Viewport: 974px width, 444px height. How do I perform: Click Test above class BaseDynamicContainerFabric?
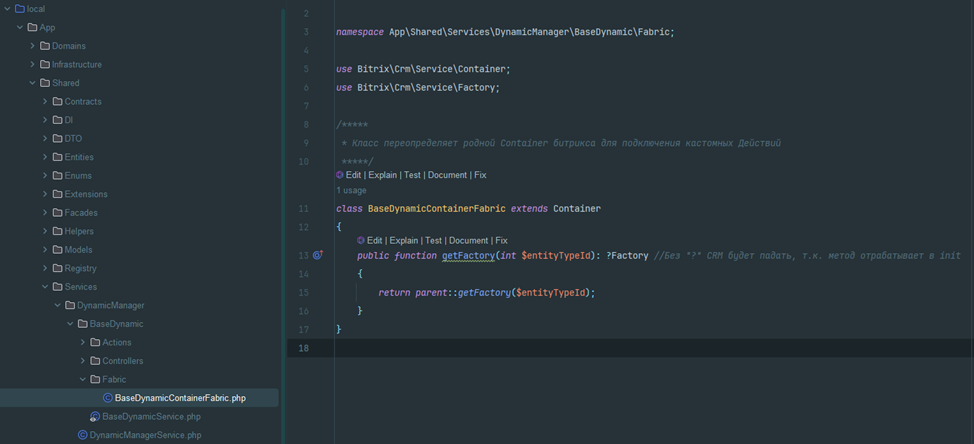point(412,175)
